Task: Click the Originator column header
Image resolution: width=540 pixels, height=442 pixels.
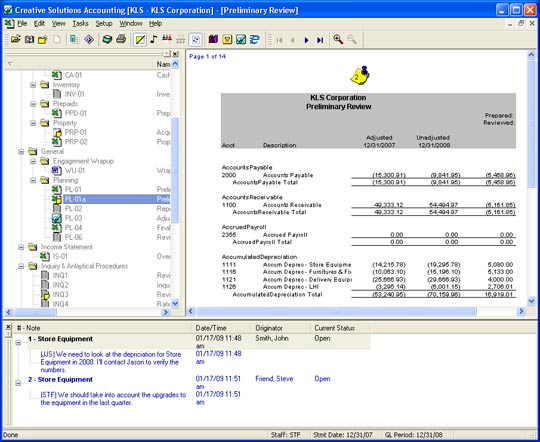Action: click(x=281, y=328)
